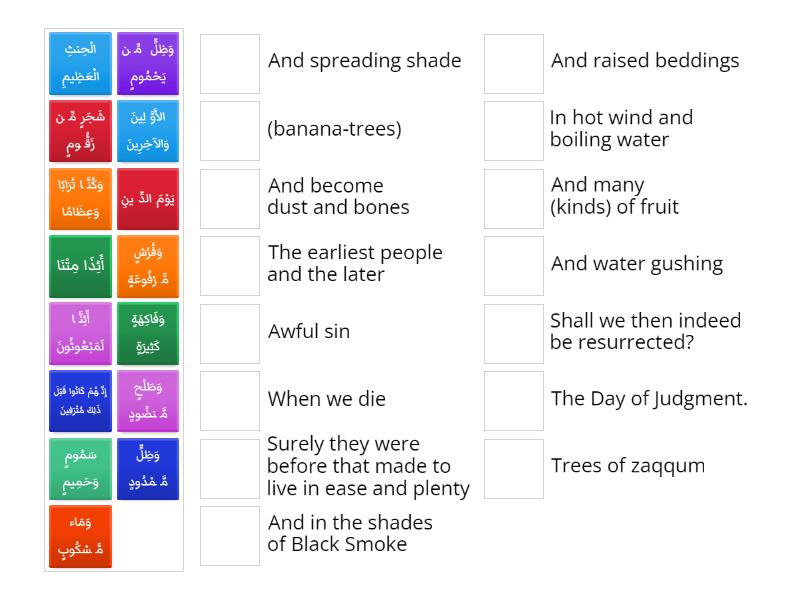Click the box beside The Day of Judgment
This screenshot has width=800, height=600.
513,399
